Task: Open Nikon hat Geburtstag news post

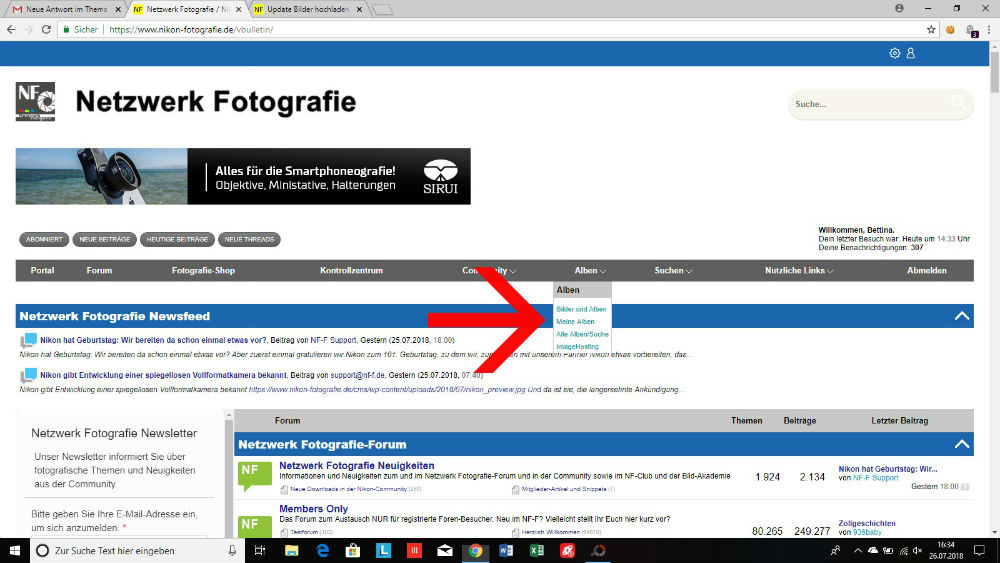Action: click(x=154, y=340)
